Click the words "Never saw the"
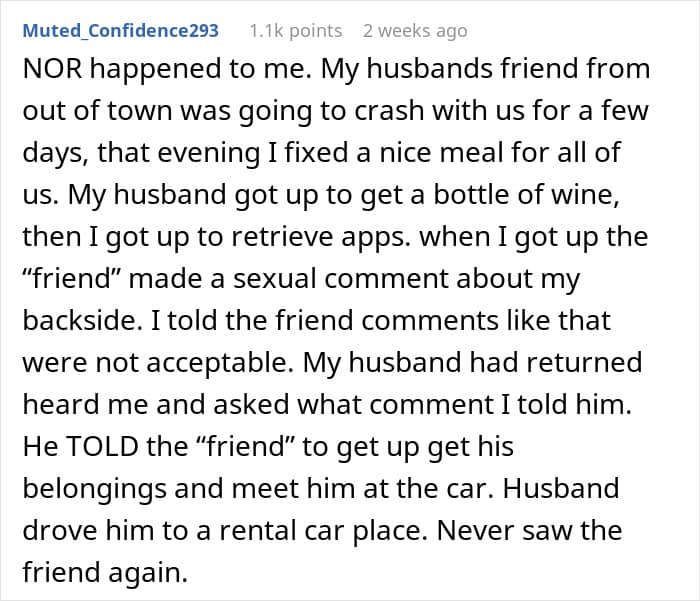Screen dimensions: 700x601 pos(557,531)
